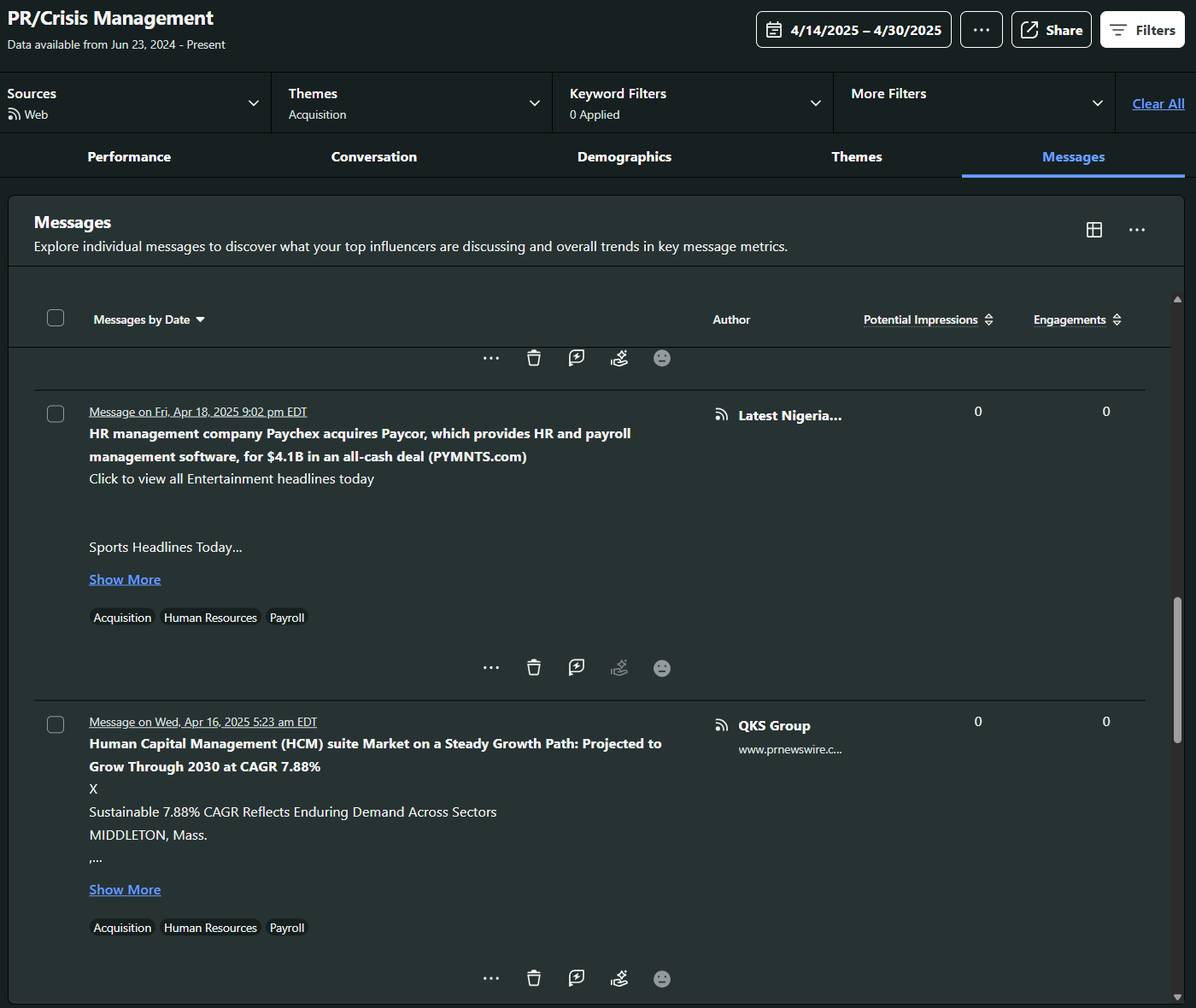Check the Paychex acquires Paycor message box
The image size is (1196, 1008).
(56, 414)
